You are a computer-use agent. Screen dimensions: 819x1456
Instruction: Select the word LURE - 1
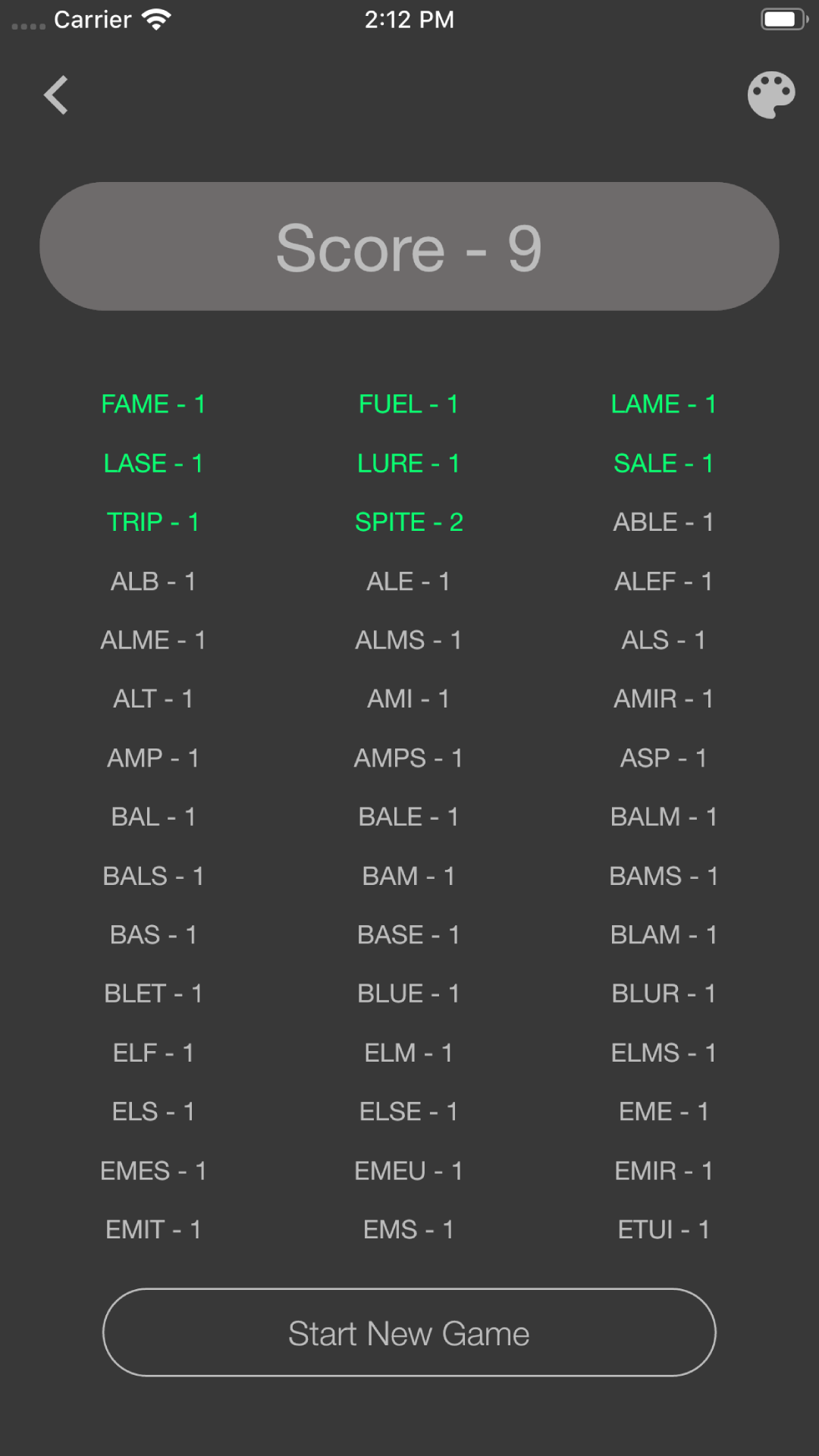409,463
